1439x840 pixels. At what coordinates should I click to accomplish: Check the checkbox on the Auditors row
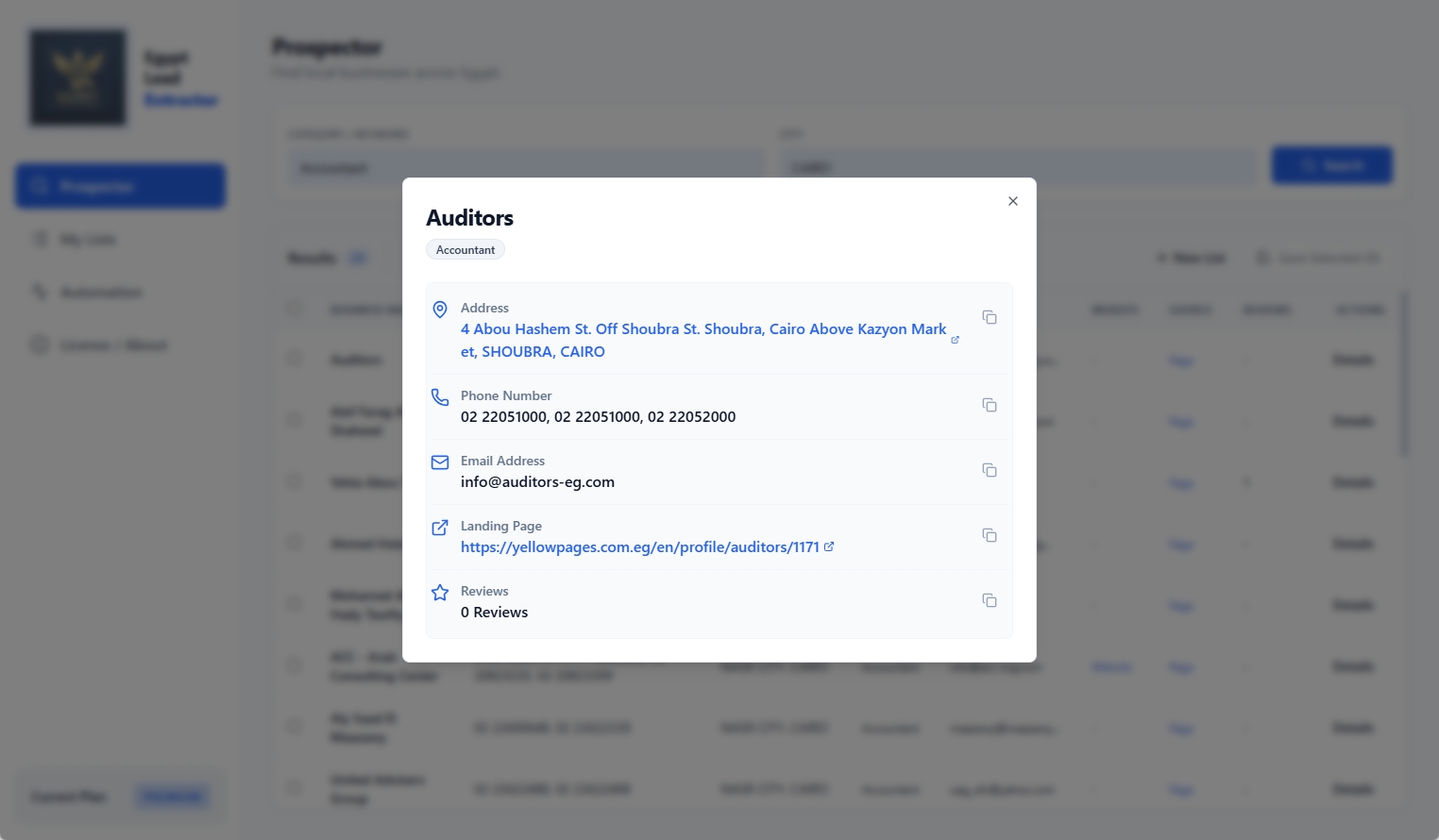coord(294,360)
